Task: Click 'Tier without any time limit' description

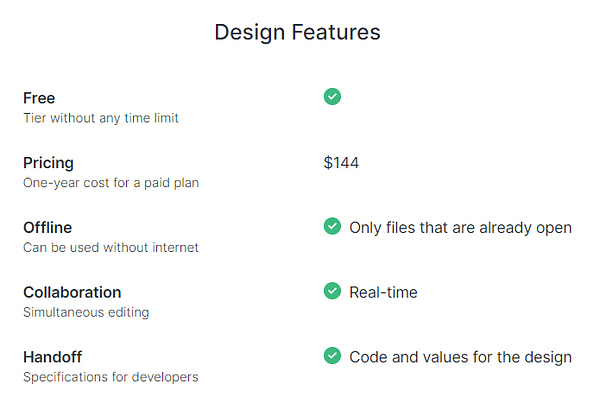Action: (x=100, y=118)
